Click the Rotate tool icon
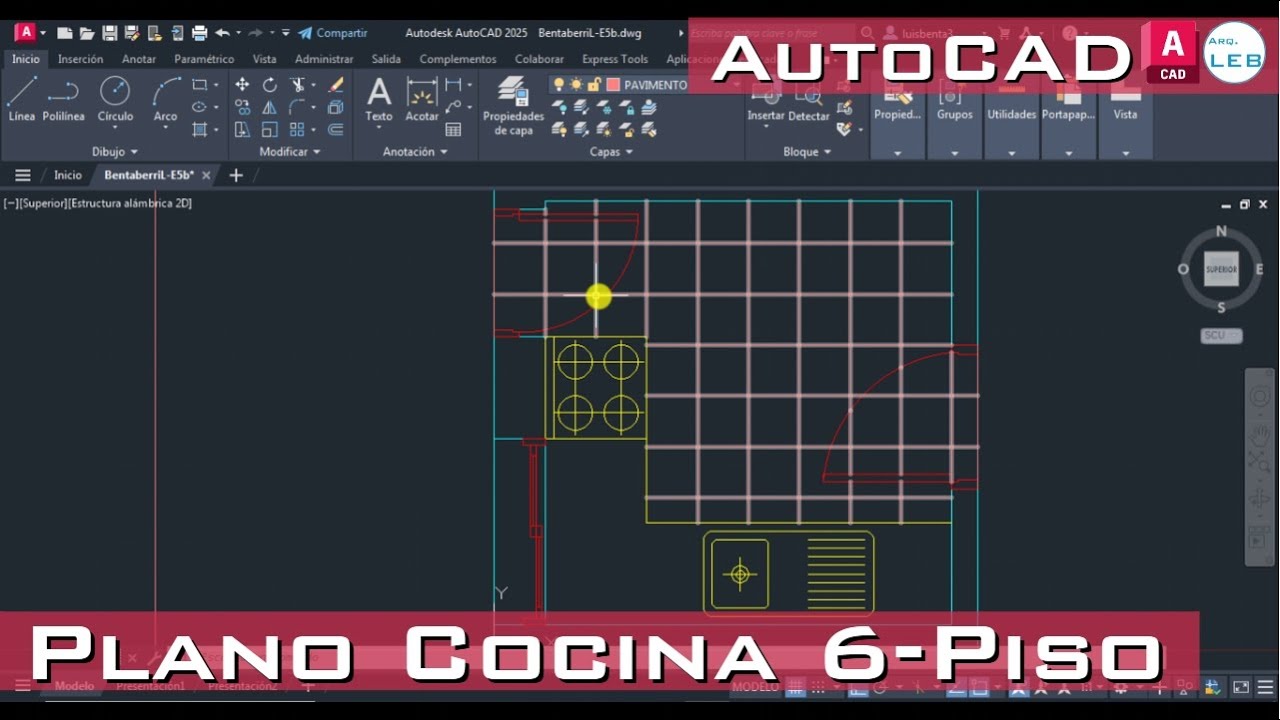Image resolution: width=1280 pixels, height=720 pixels. [x=270, y=85]
